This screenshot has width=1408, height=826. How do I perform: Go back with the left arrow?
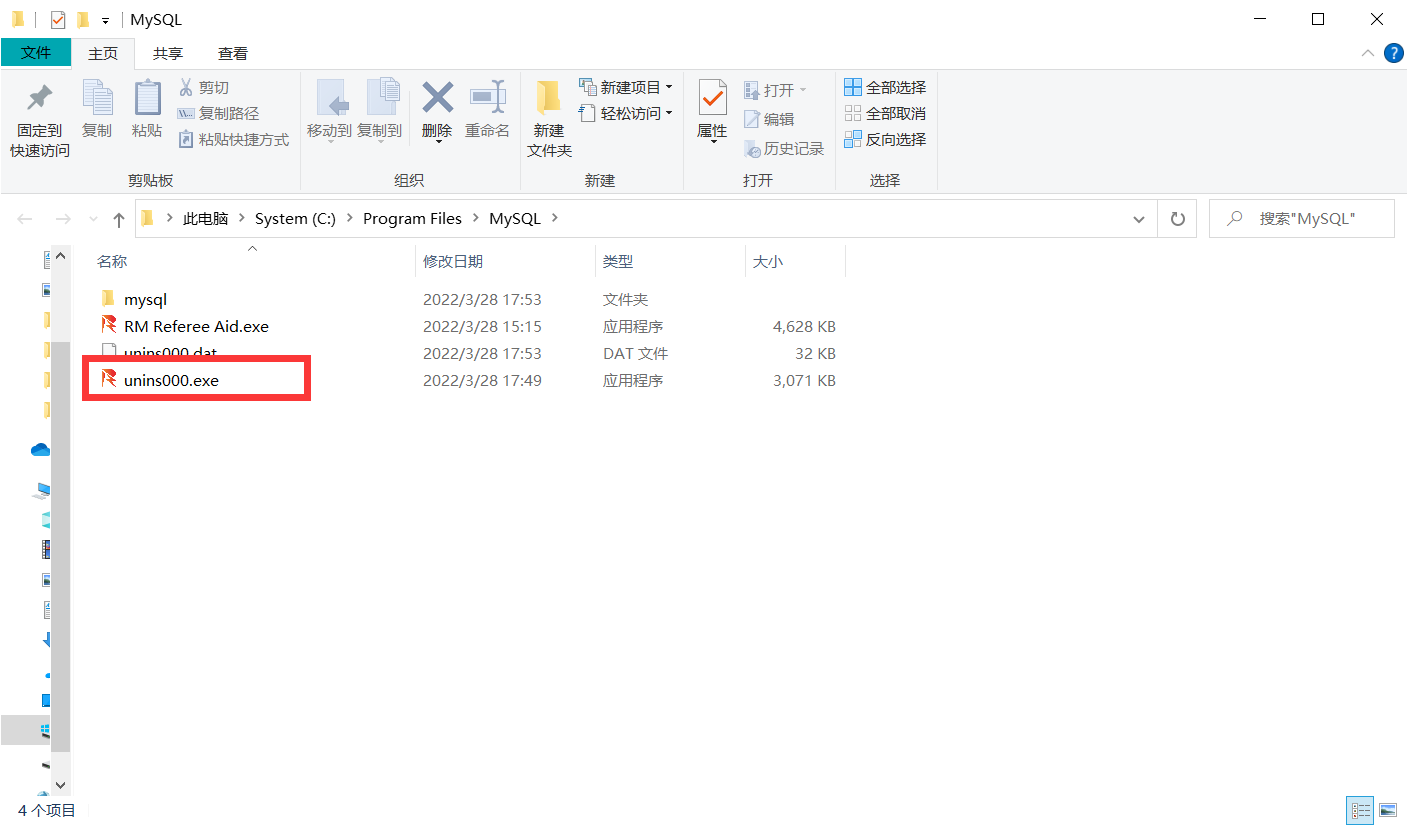26,219
